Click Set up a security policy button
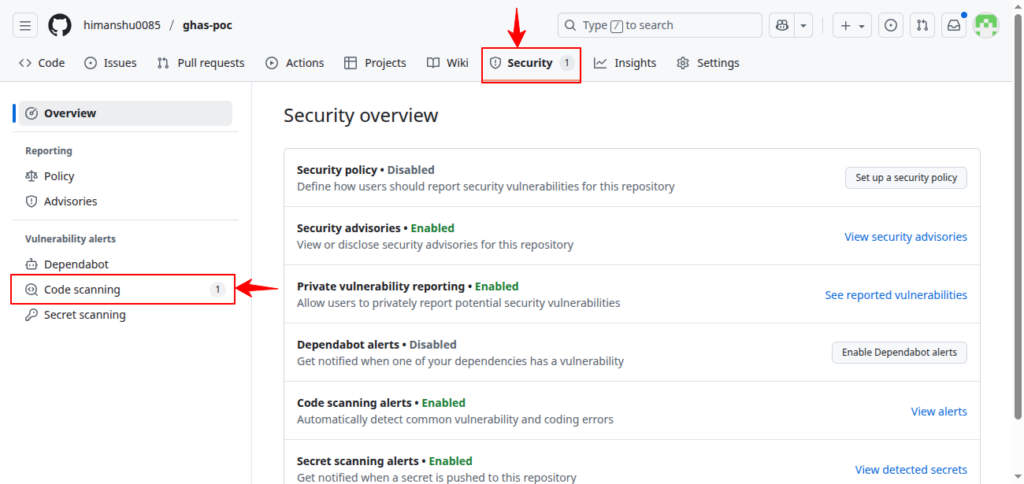This screenshot has width=1024, height=484. (x=906, y=178)
